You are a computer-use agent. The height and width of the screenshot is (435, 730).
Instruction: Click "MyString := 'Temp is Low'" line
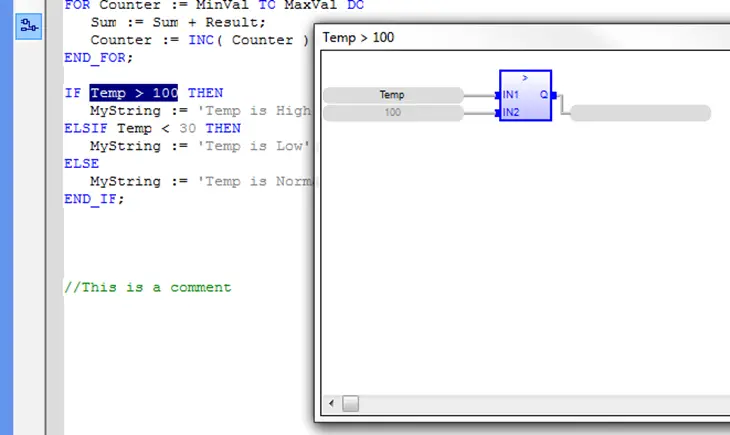pyautogui.click(x=200, y=146)
